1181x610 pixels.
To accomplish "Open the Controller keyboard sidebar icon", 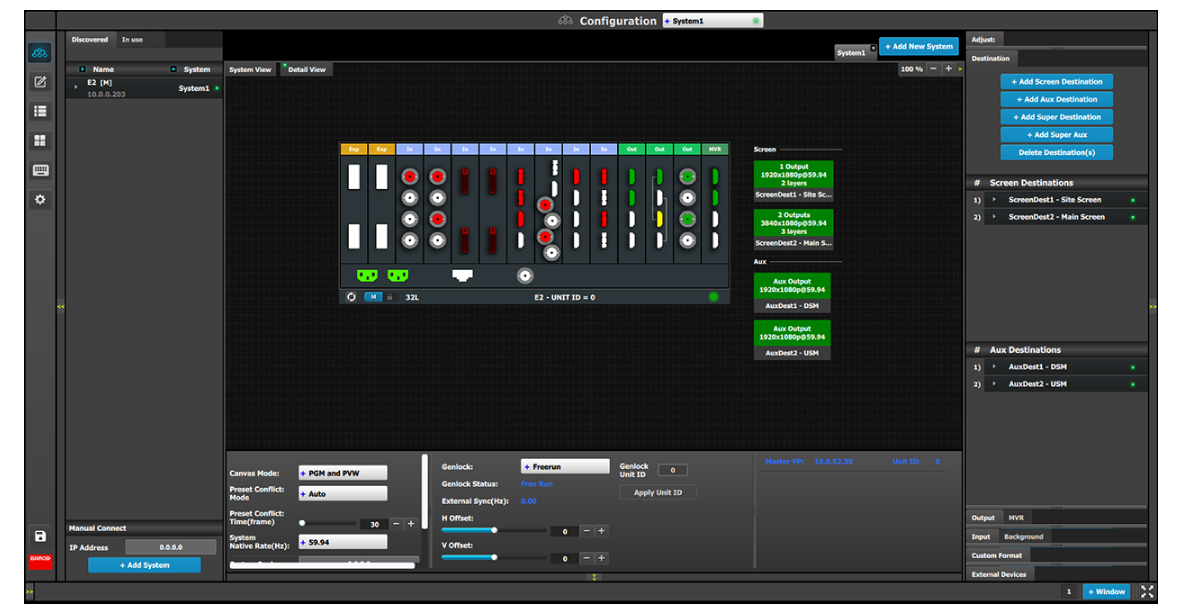I will coord(40,170).
